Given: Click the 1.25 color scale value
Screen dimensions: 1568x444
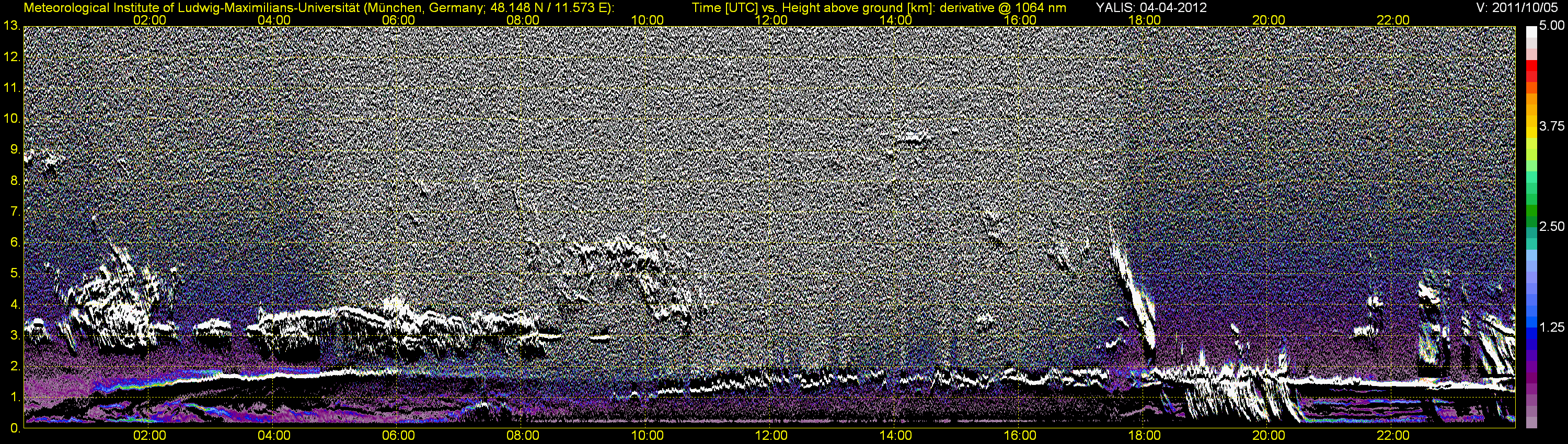Looking at the screenshot, I should pyautogui.click(x=1552, y=327).
